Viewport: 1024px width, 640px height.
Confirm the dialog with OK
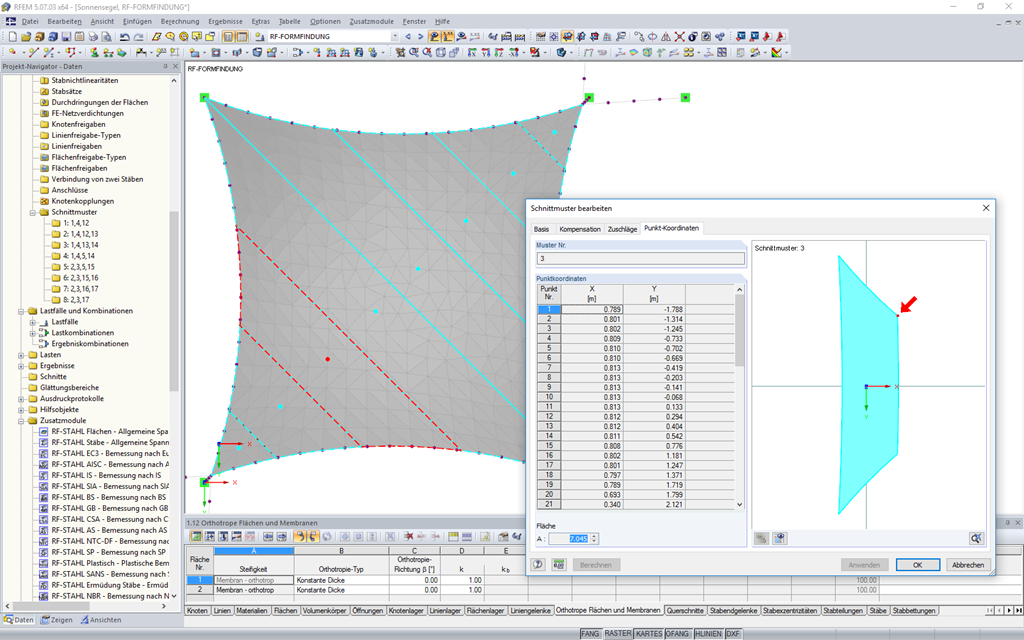pos(917,564)
